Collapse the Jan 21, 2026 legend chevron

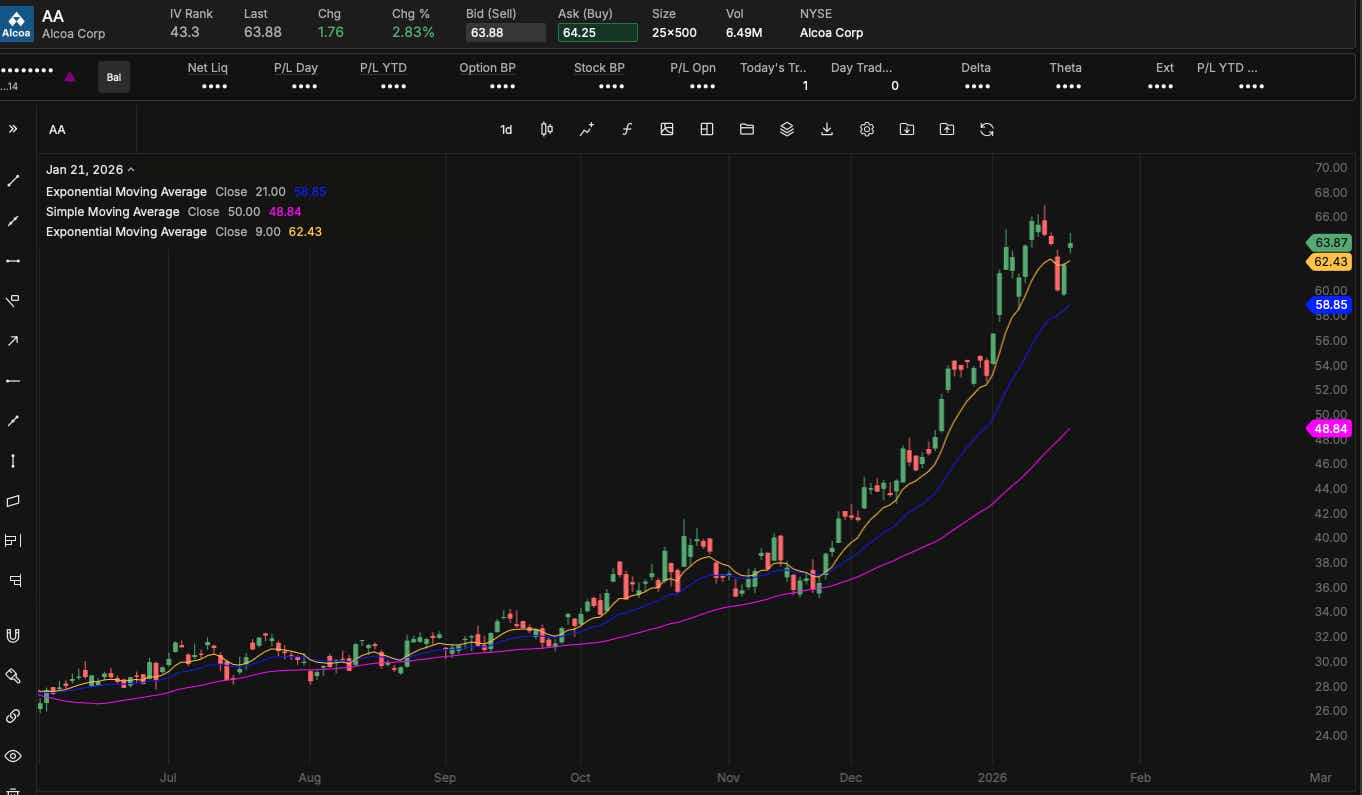pos(130,169)
